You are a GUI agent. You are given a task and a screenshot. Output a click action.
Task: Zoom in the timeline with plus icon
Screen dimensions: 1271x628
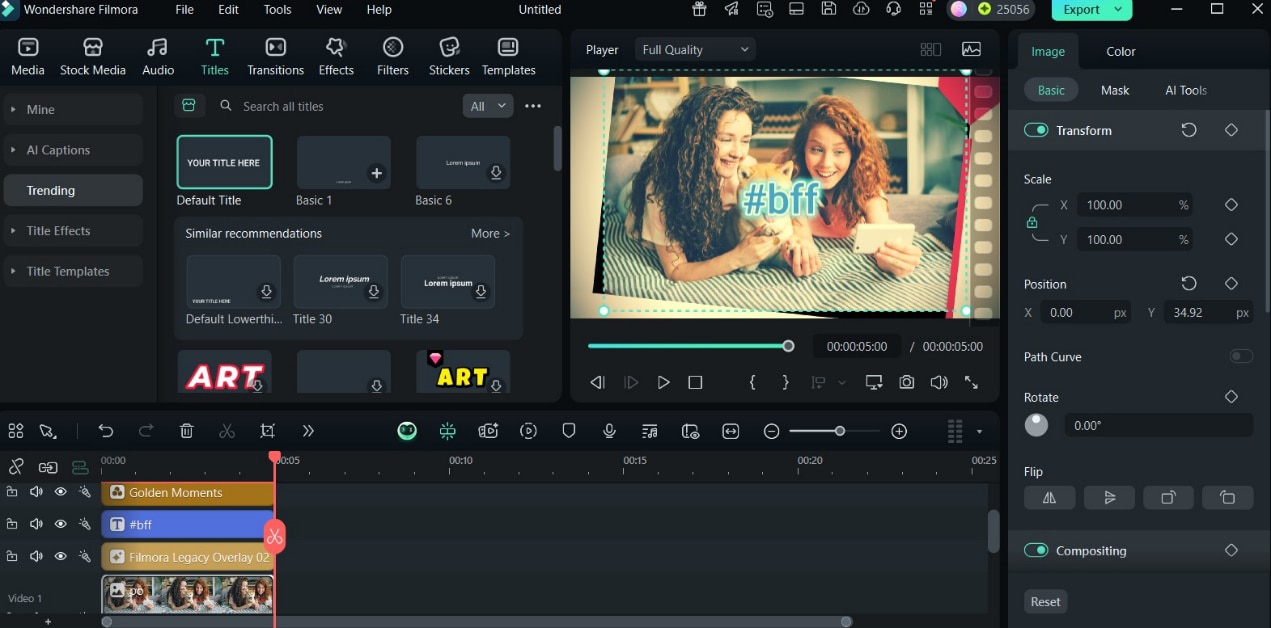[x=899, y=431]
